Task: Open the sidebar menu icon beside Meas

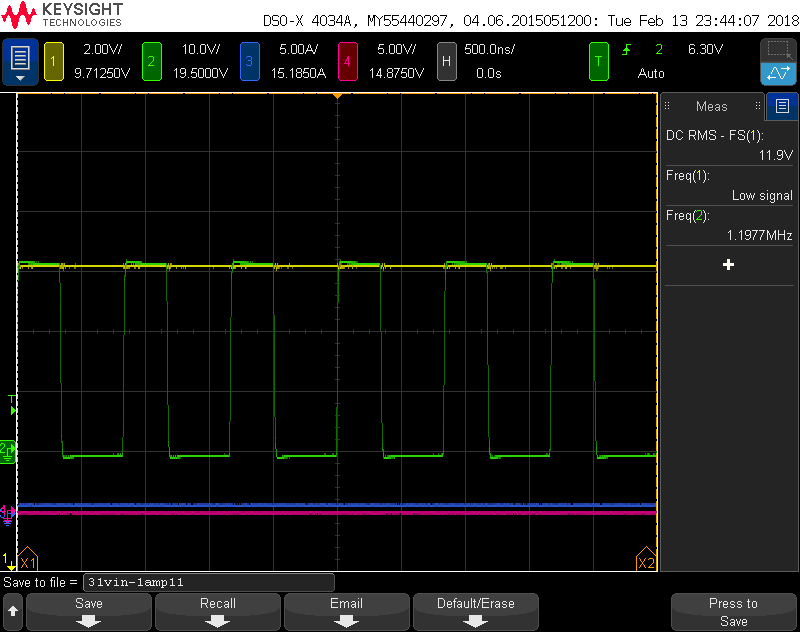Action: 782,106
